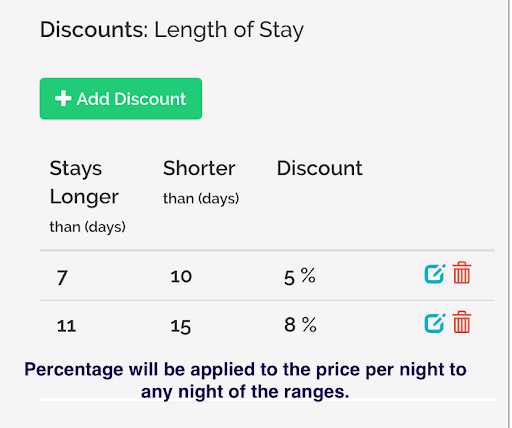The height and width of the screenshot is (428, 512).
Task: Click the 'than (days)' label under Shorter
Action: [201, 199]
